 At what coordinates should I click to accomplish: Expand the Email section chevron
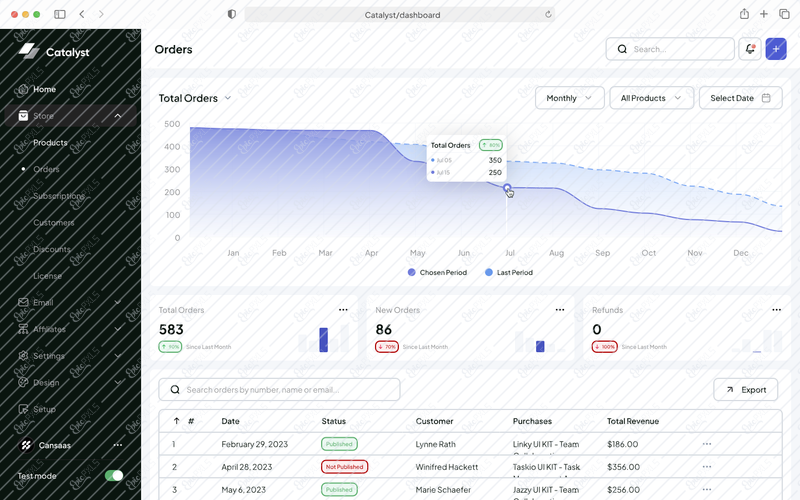click(x=118, y=303)
